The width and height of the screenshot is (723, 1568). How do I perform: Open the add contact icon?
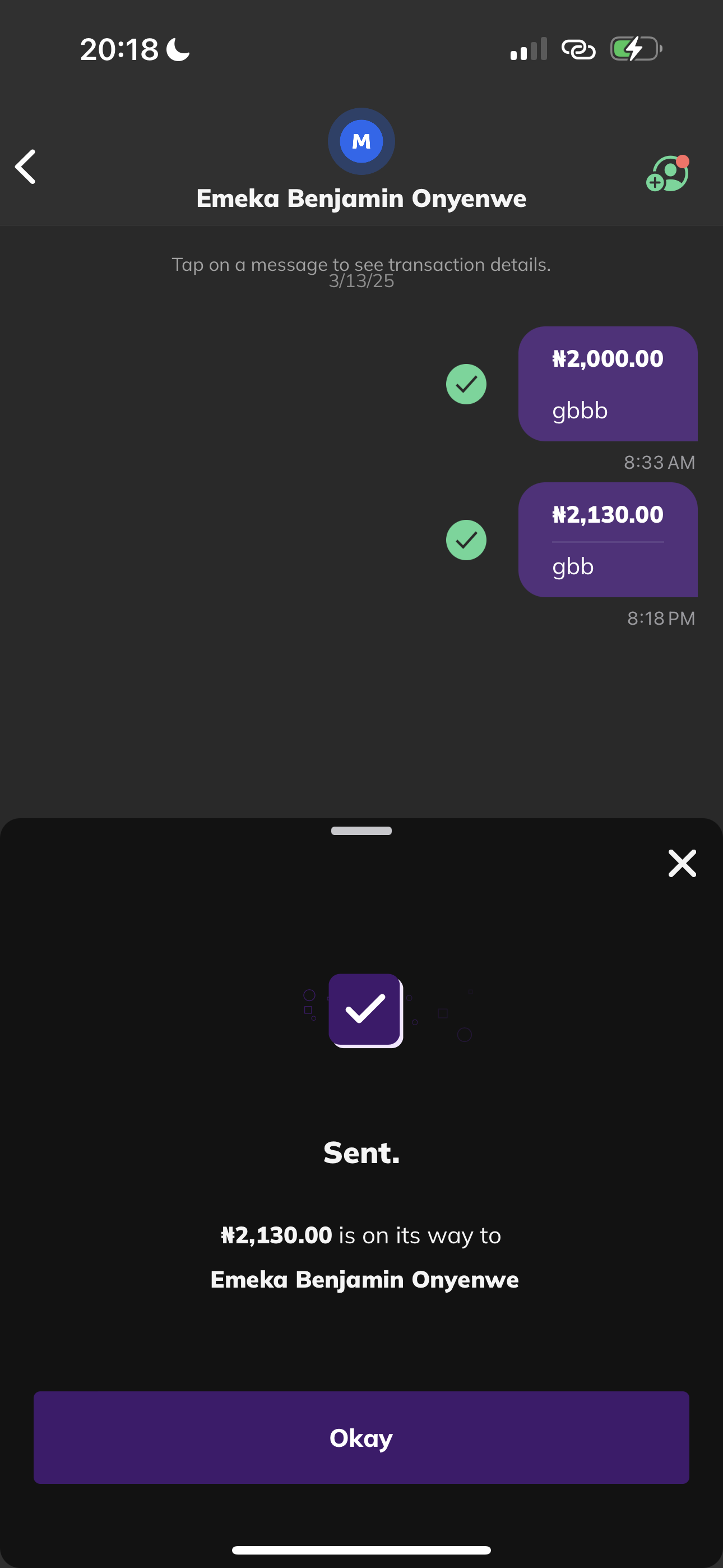668,174
